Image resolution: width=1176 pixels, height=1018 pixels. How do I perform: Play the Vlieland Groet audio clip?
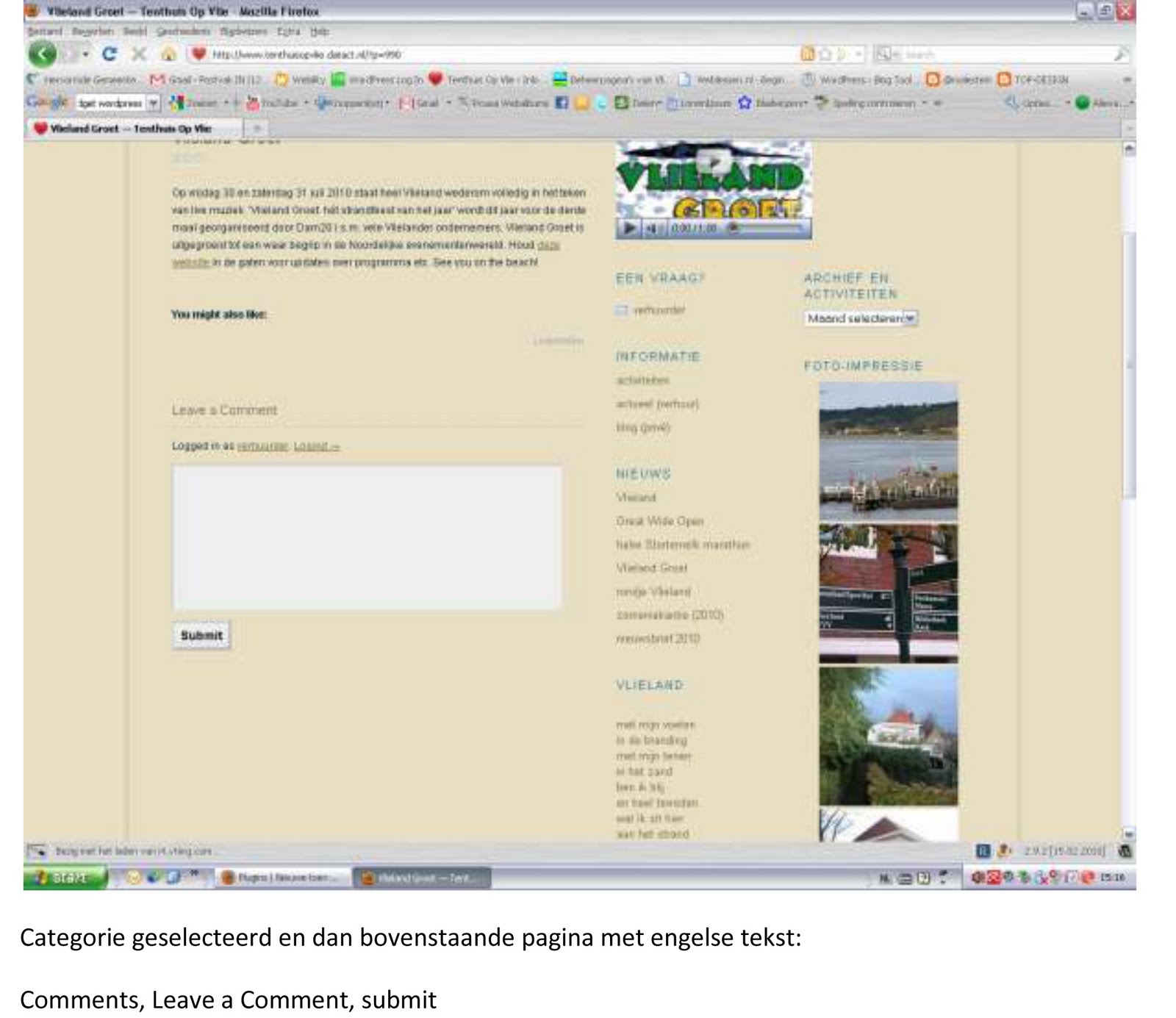(630, 229)
